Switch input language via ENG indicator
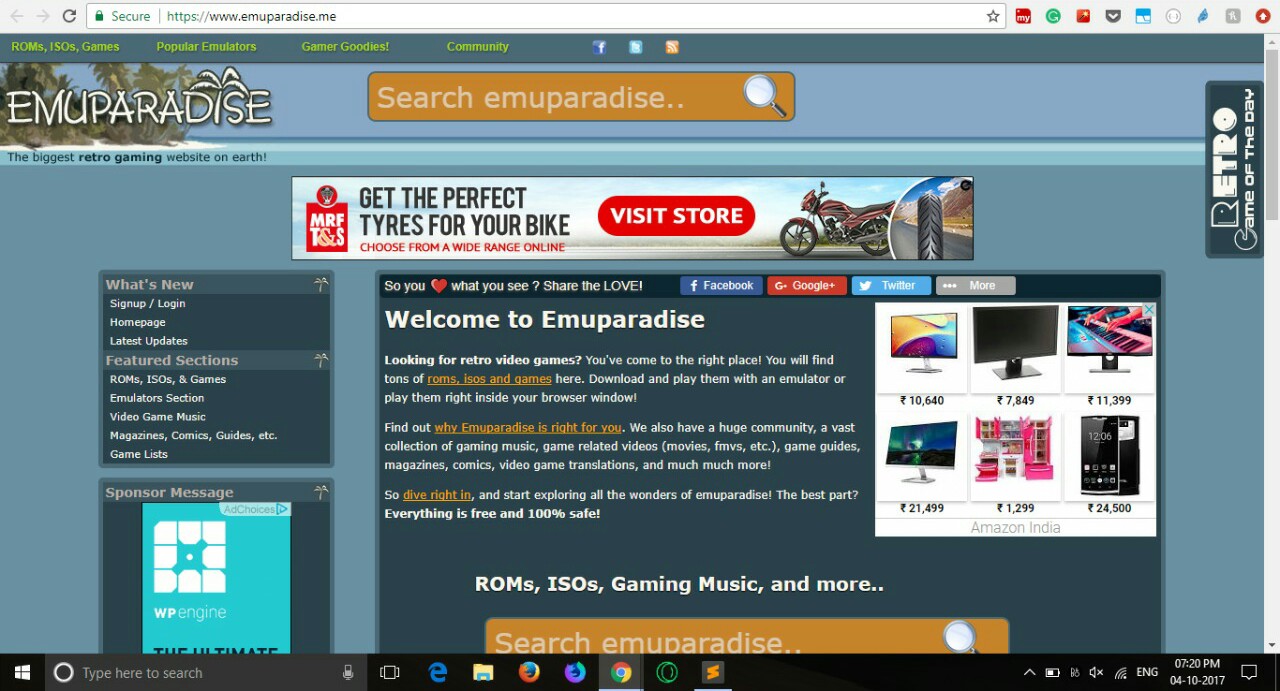Image resolution: width=1280 pixels, height=691 pixels. pos(1147,672)
